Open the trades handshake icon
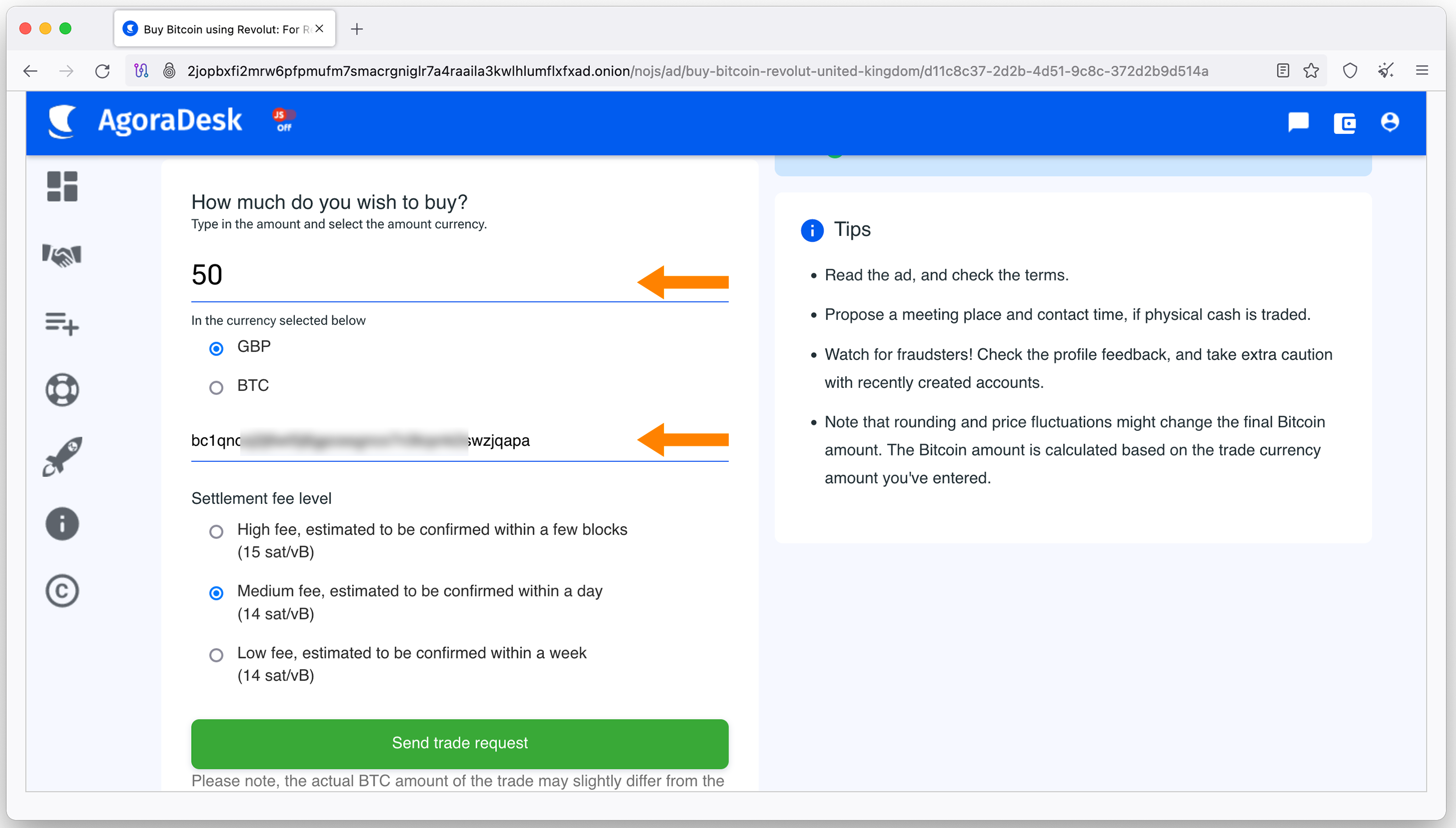Viewport: 1456px width, 828px height. coord(62,255)
